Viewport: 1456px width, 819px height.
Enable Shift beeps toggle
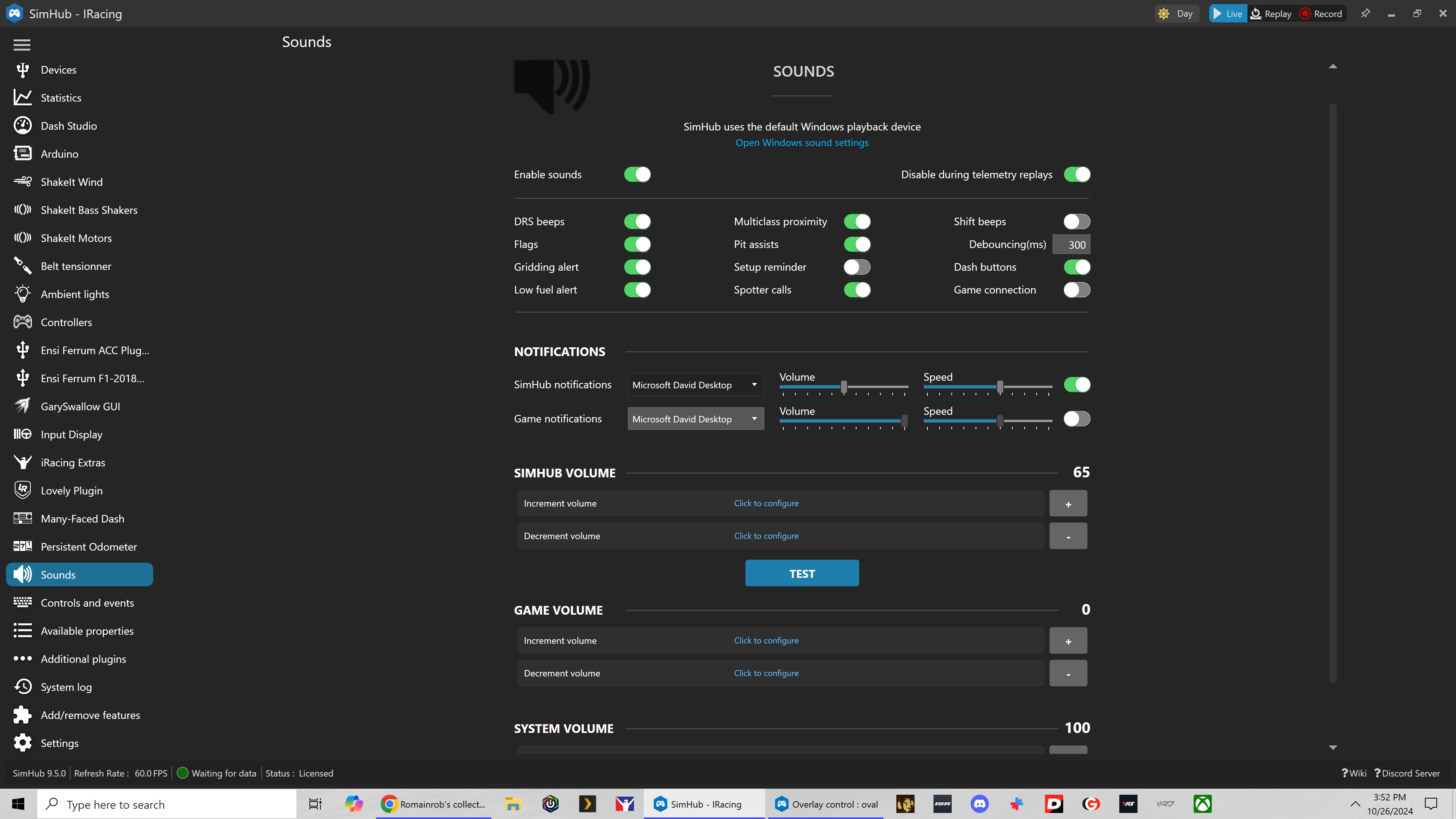coord(1077,221)
